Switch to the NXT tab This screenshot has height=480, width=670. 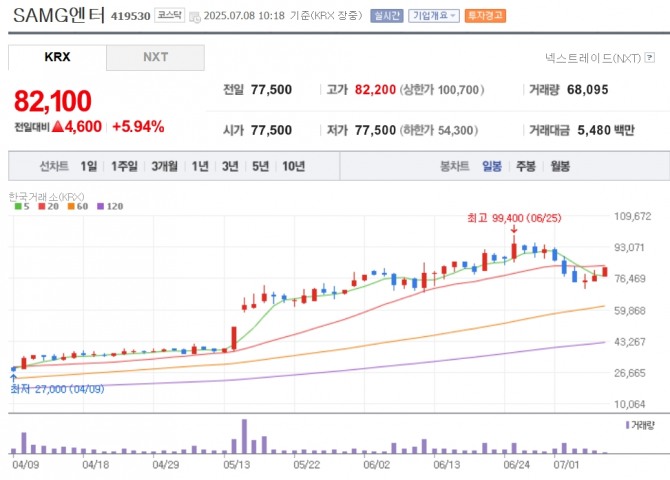[x=156, y=57]
